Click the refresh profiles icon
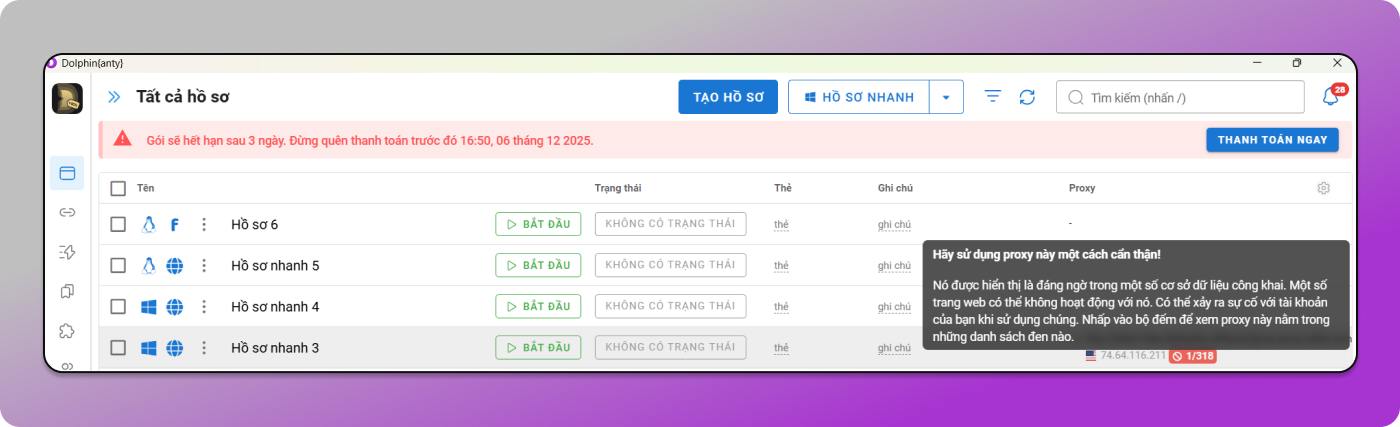 coord(1027,97)
